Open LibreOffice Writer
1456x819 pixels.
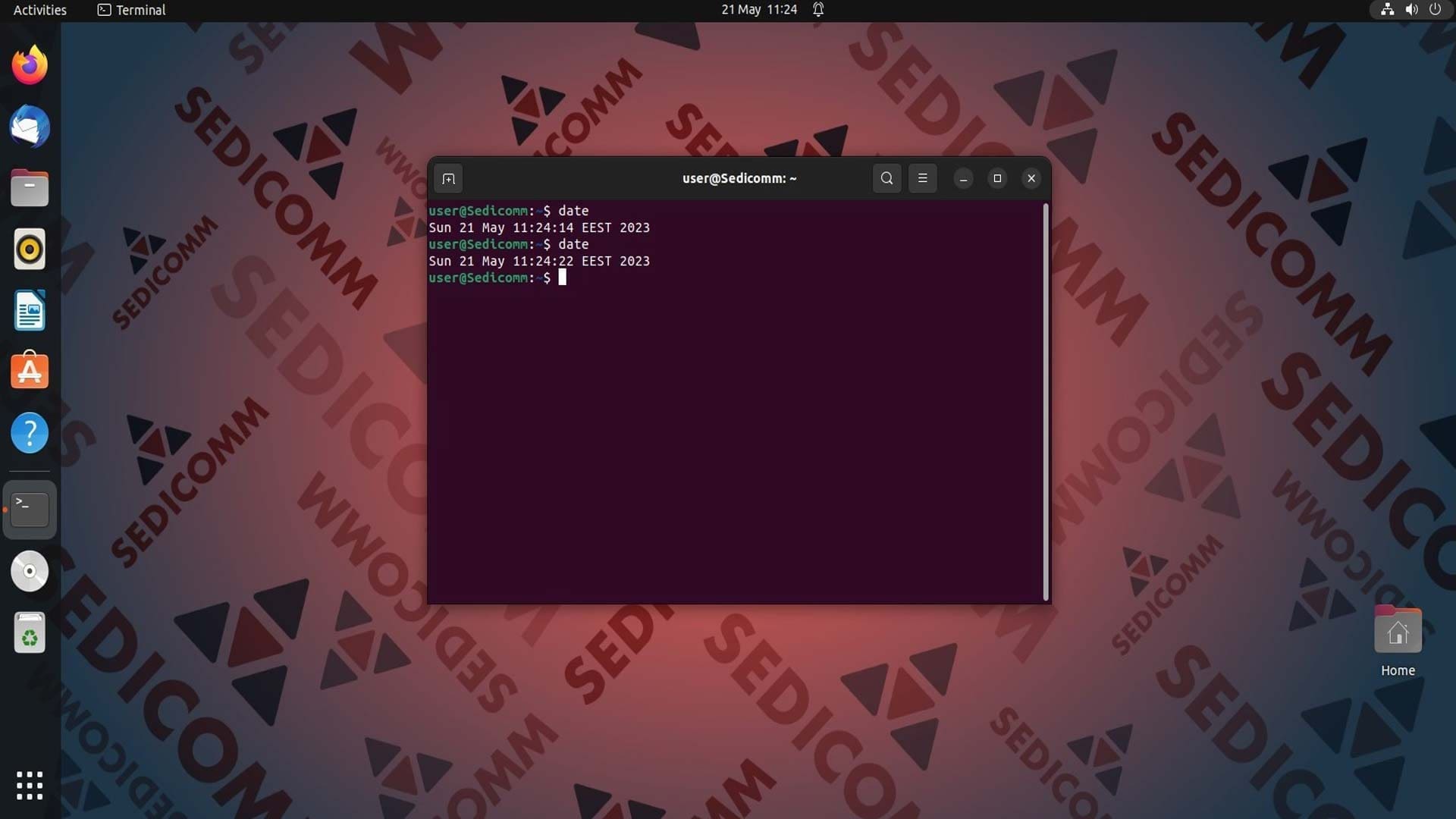30,311
